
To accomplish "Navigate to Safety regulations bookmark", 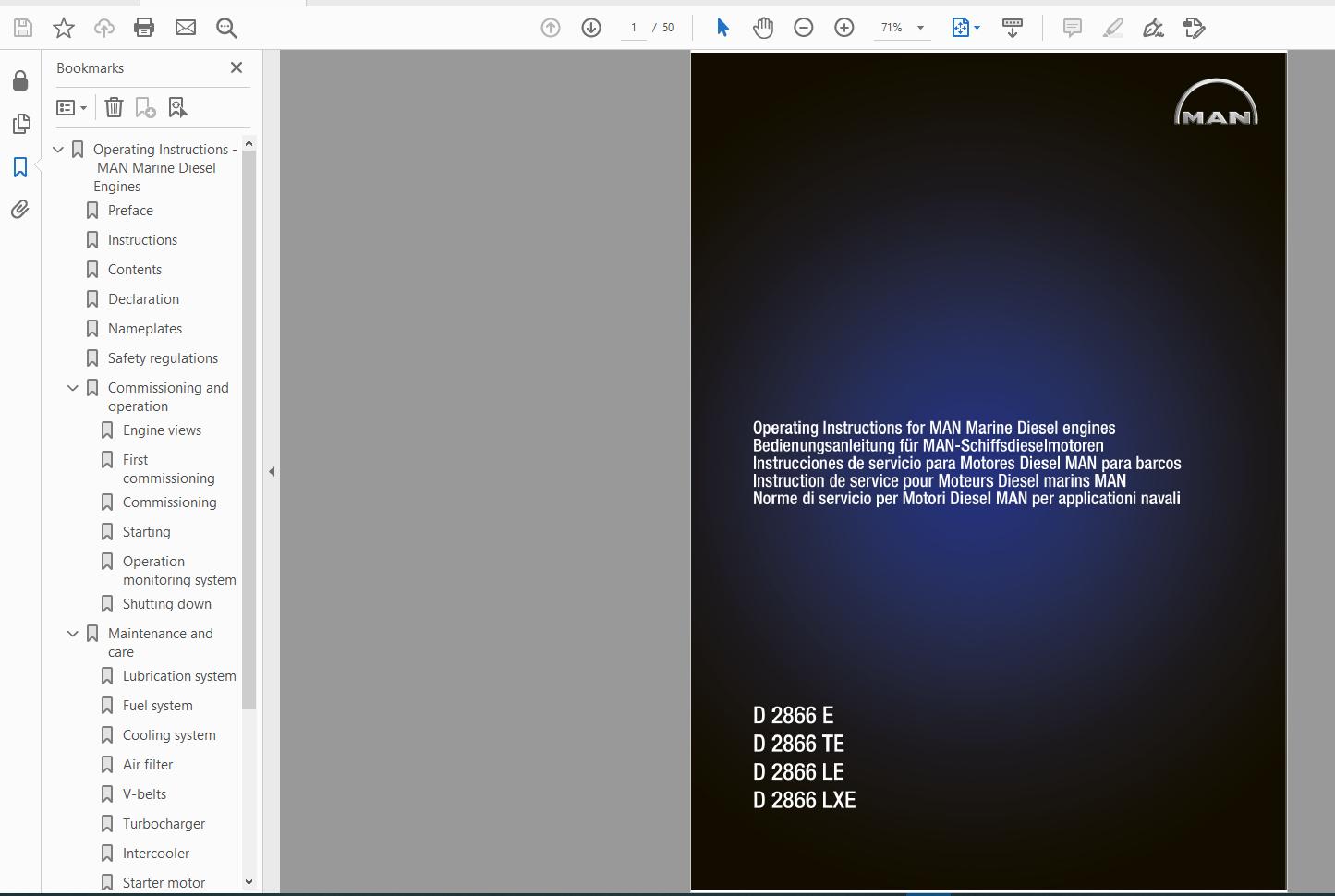I will 163,358.
